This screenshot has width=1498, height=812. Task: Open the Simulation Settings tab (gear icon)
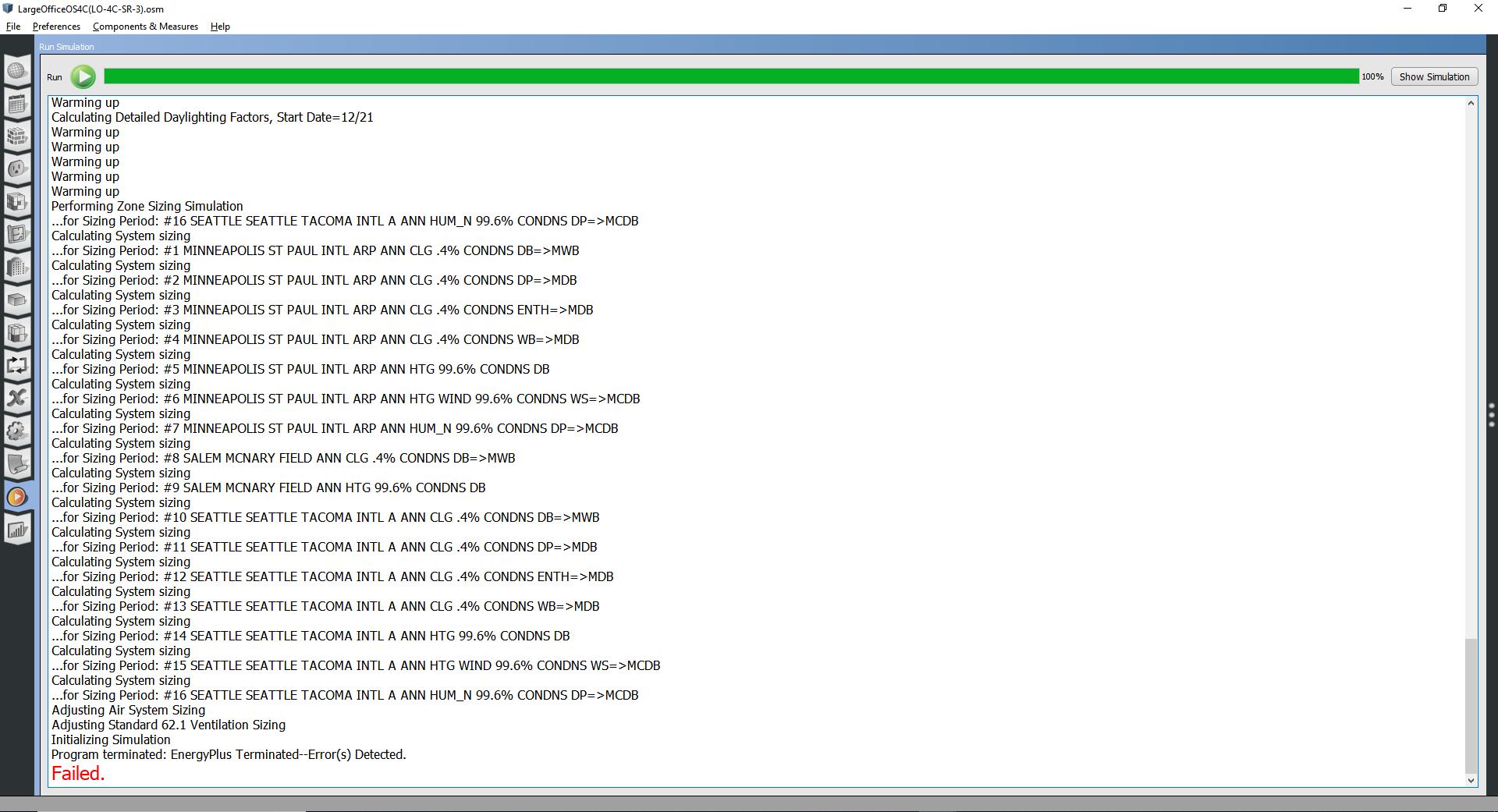(17, 431)
